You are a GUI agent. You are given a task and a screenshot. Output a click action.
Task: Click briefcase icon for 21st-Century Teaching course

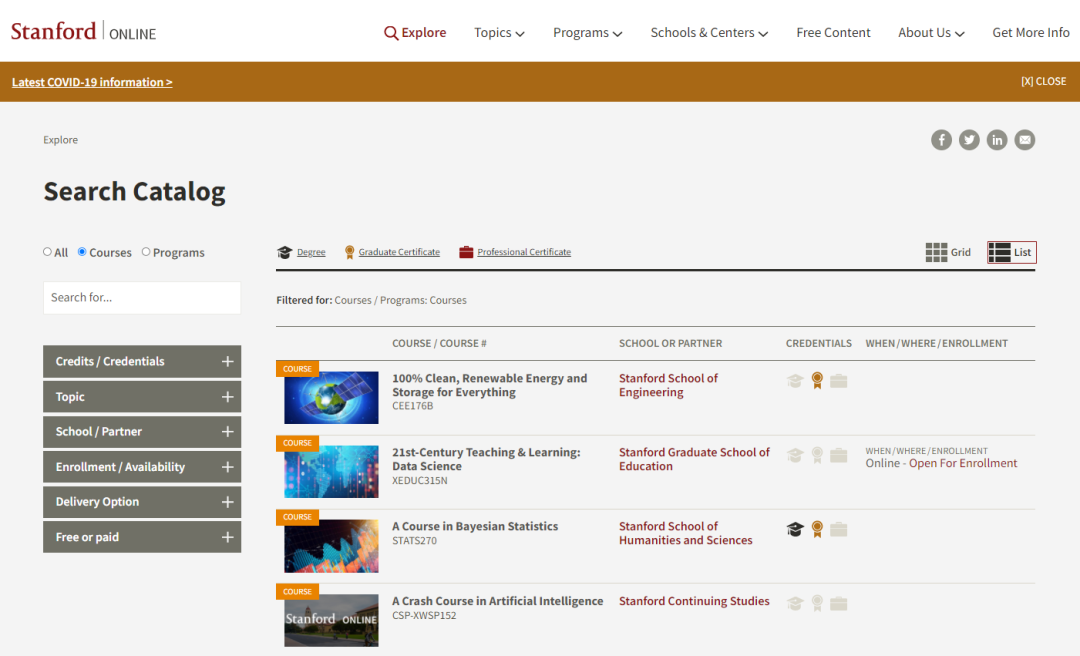point(838,455)
